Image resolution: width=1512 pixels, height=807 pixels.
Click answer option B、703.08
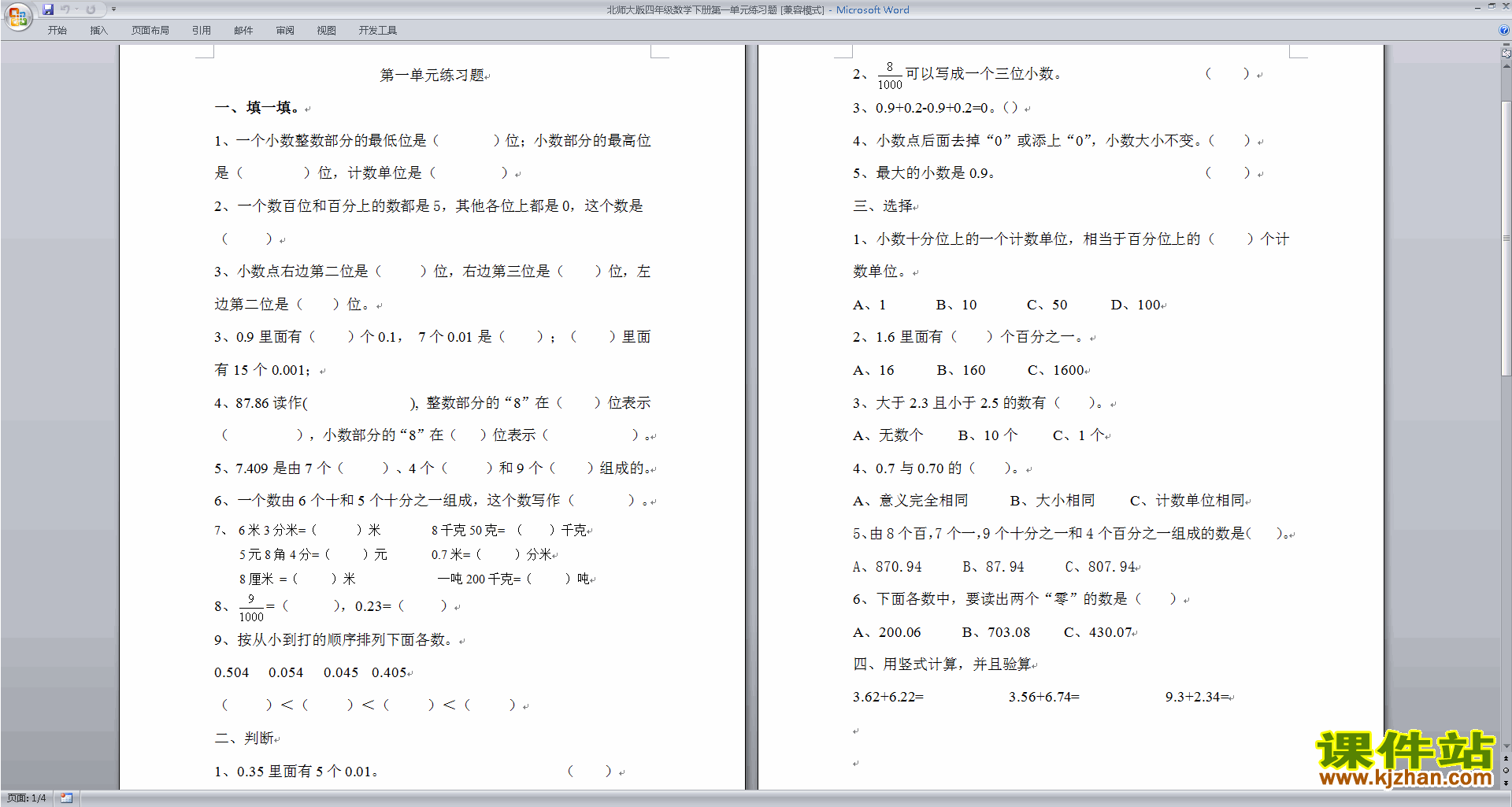(x=996, y=632)
